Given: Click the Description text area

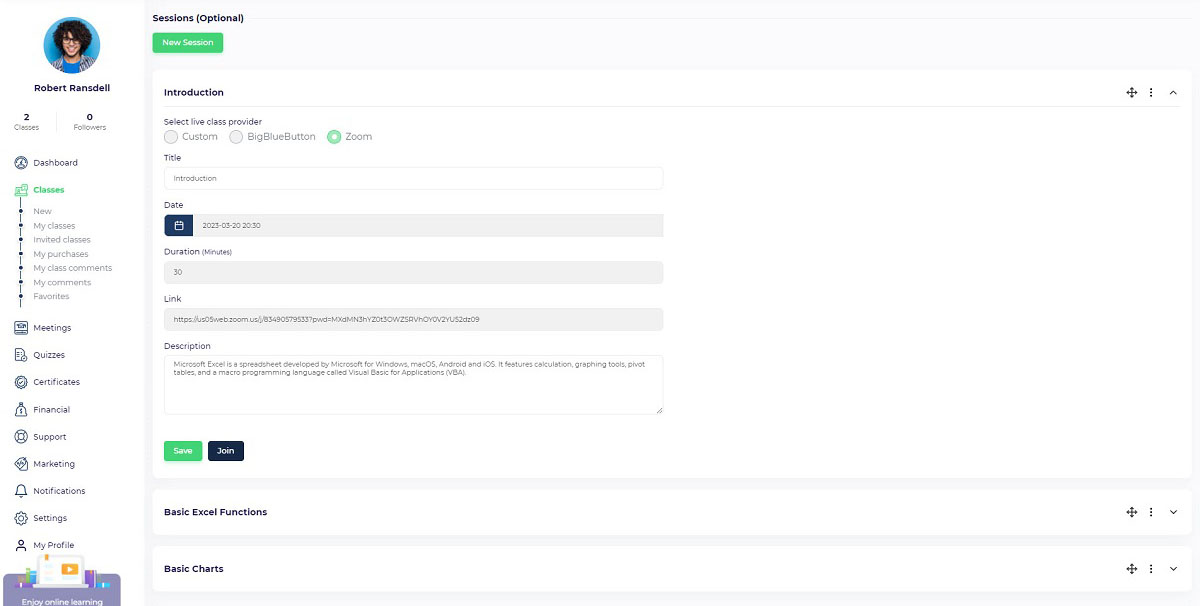Looking at the screenshot, I should 413,384.
